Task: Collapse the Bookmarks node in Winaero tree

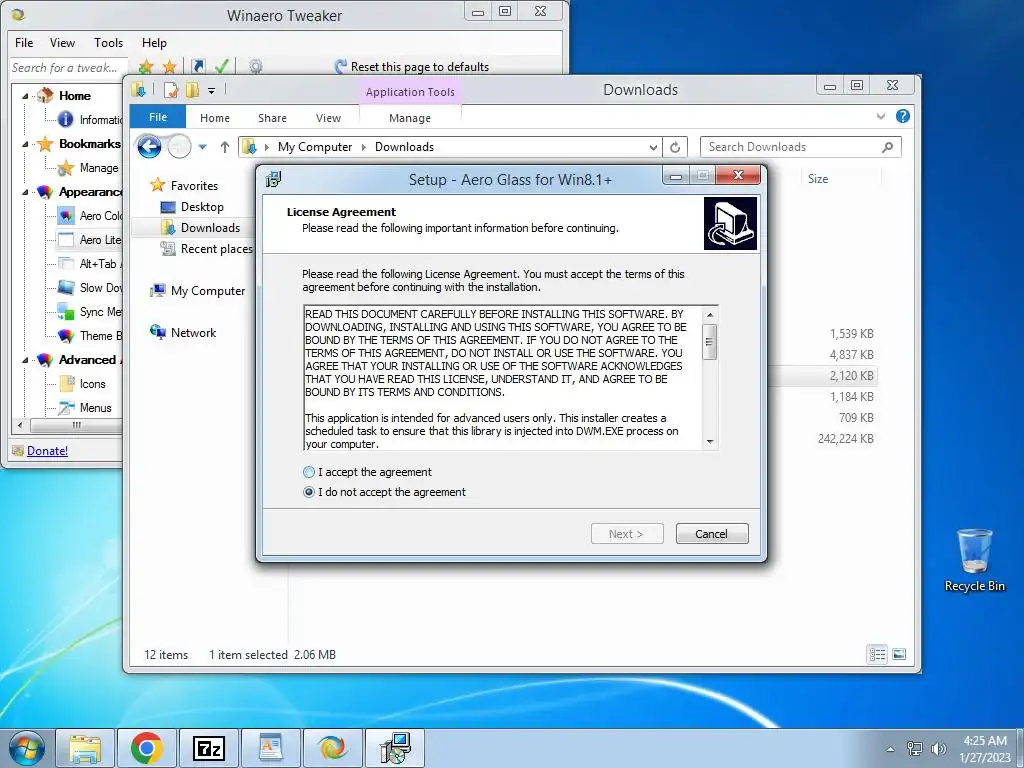Action: [x=25, y=144]
